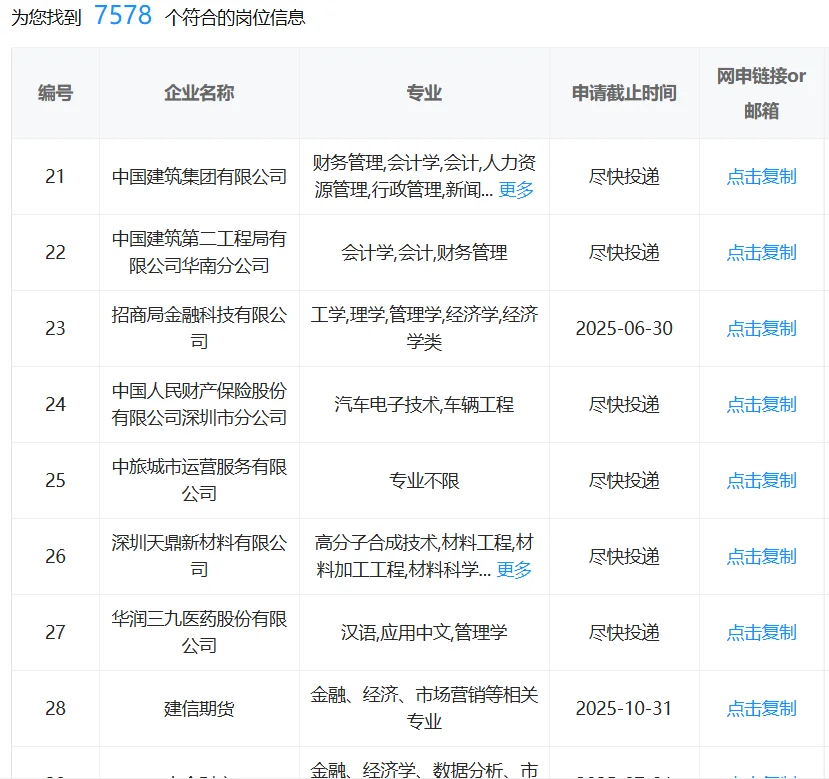829x779 pixels.
Task: Click the 7578 result count number
Action: click(123, 15)
